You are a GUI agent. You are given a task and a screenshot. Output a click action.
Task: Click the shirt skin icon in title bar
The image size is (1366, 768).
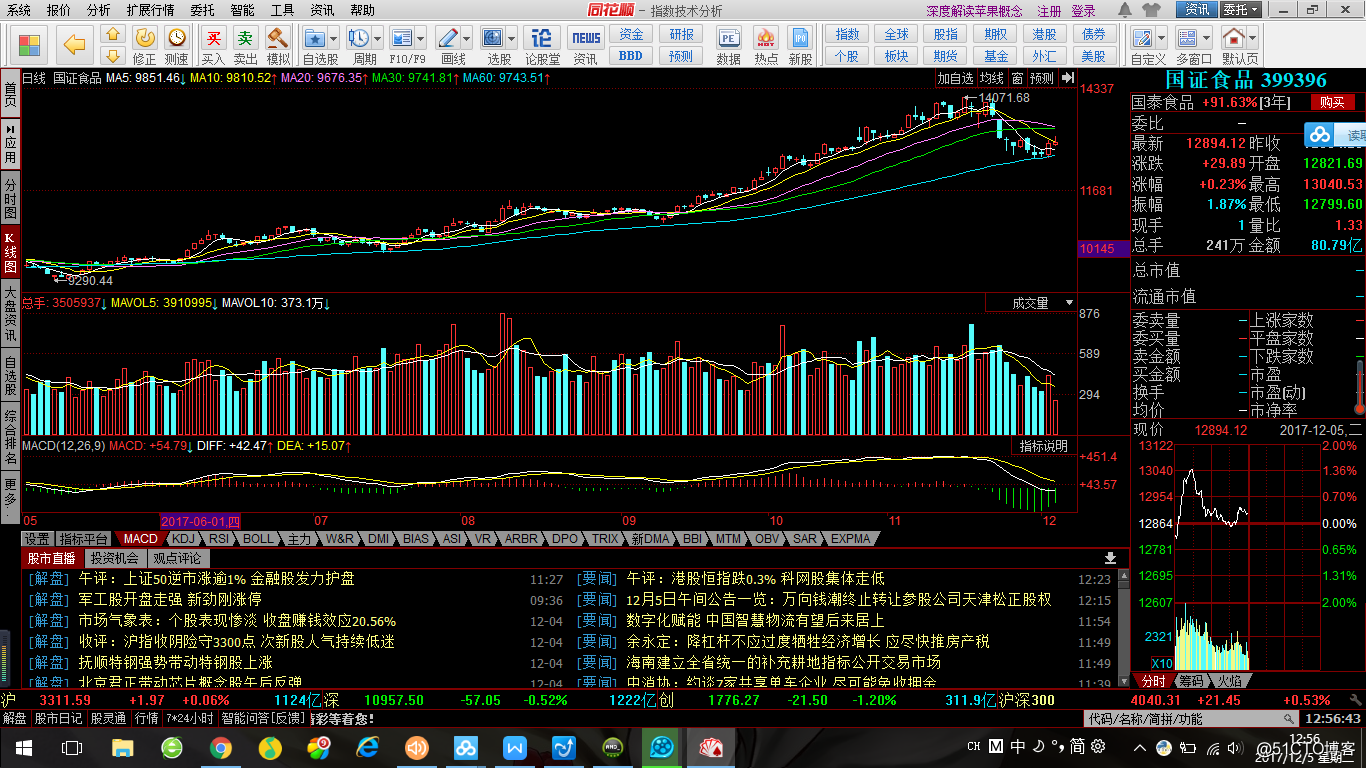tap(1151, 10)
